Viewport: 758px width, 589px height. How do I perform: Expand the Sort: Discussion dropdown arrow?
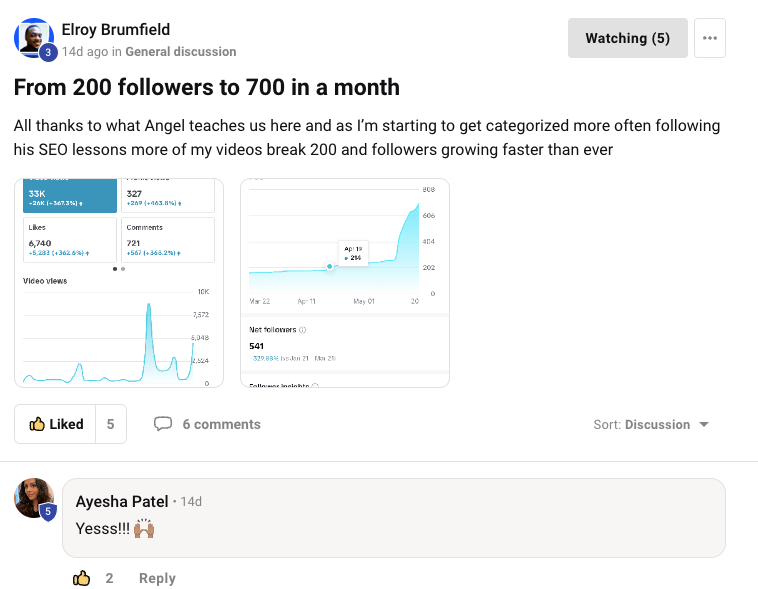704,425
